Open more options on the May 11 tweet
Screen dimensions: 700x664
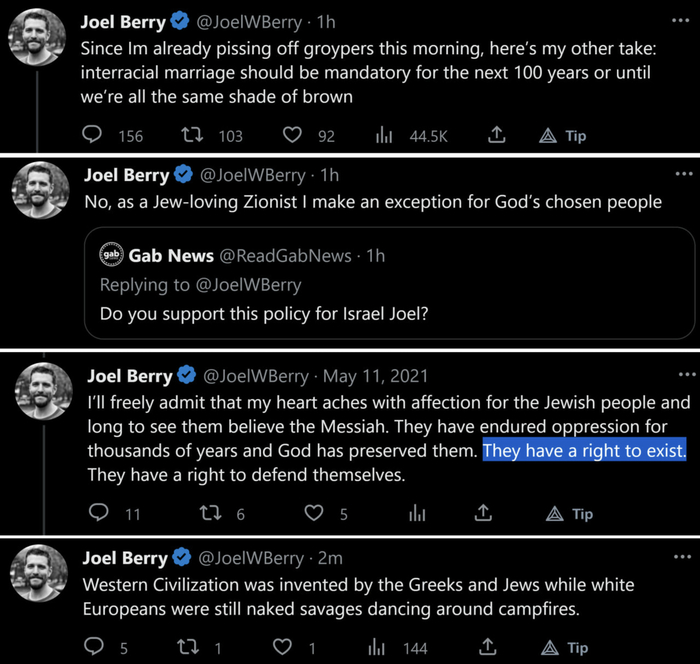(686, 375)
